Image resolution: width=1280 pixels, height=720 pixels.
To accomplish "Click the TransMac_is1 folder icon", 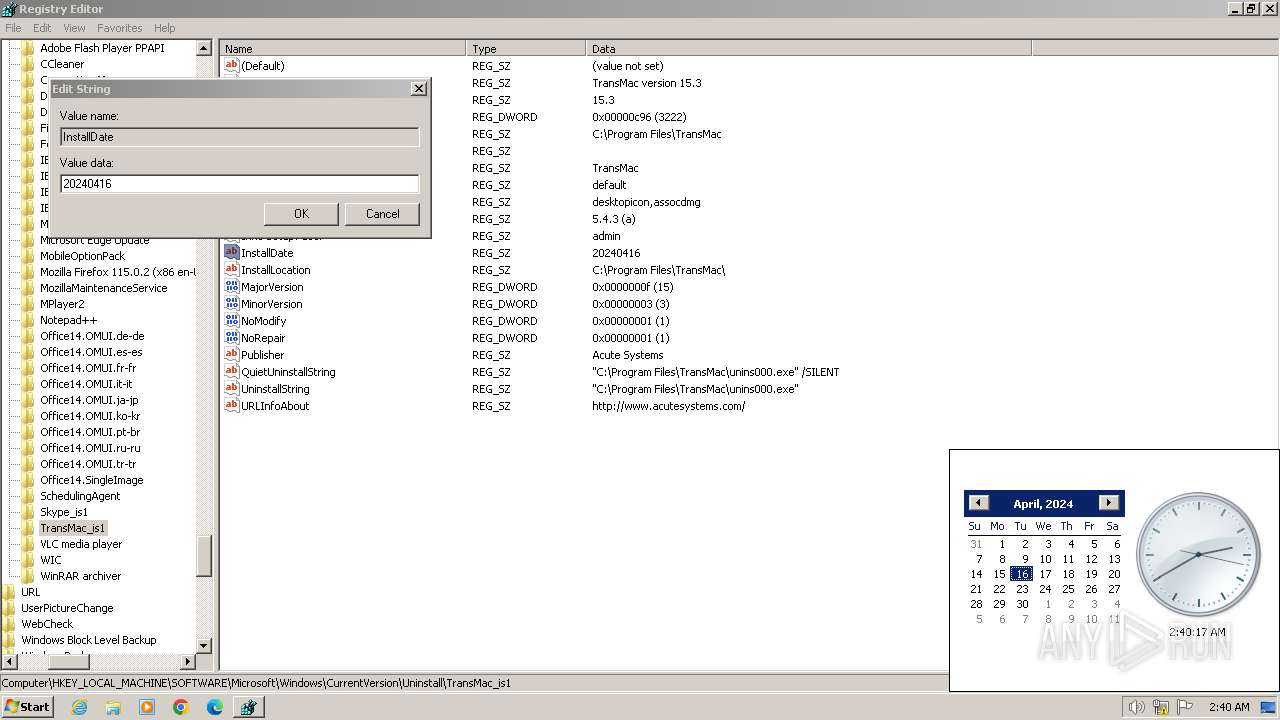I will click(28, 528).
